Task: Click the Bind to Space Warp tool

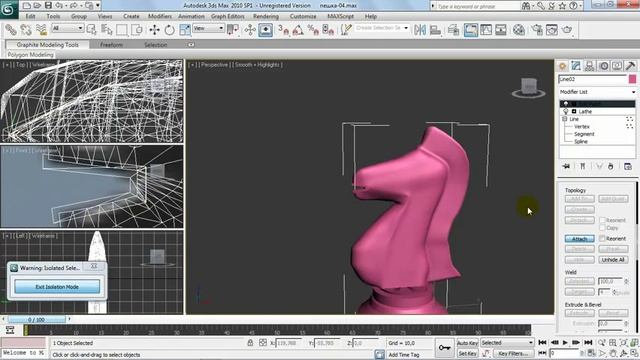Action: (x=41, y=30)
